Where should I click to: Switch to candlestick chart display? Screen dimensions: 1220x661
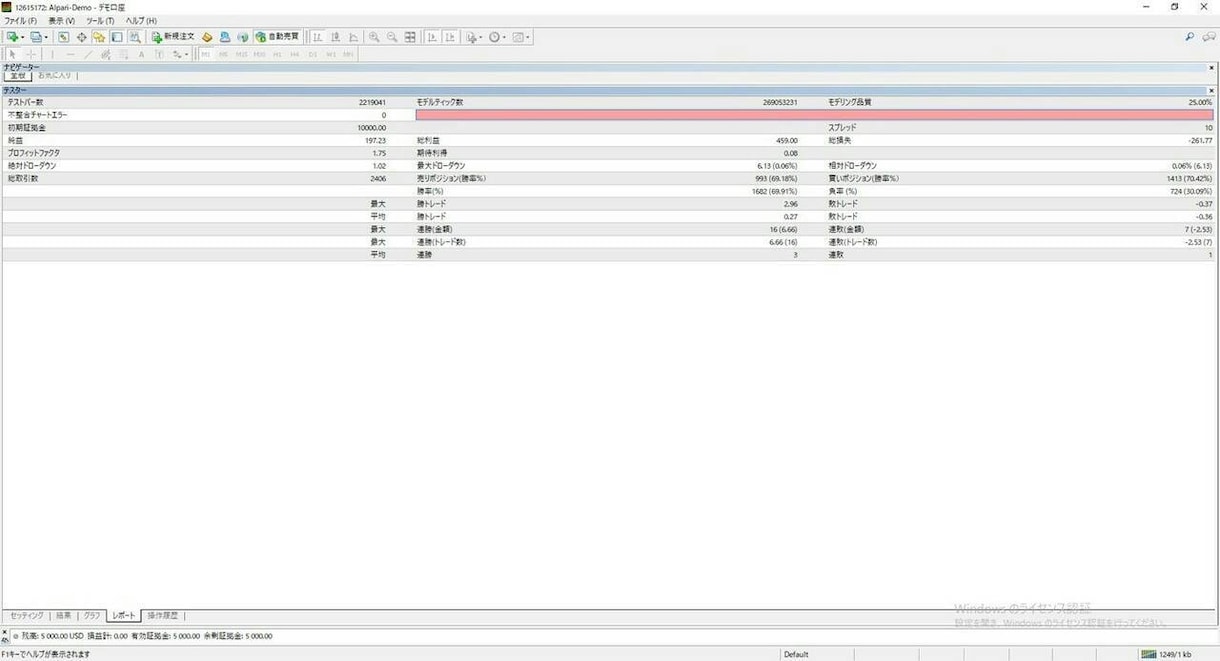[336, 37]
